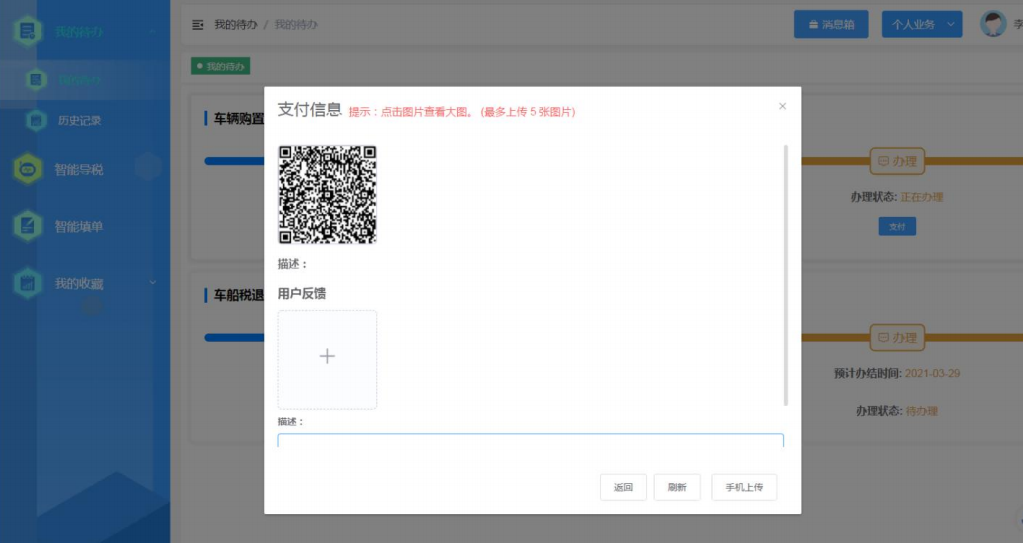
Task: Click the 刷新 button
Action: point(677,487)
